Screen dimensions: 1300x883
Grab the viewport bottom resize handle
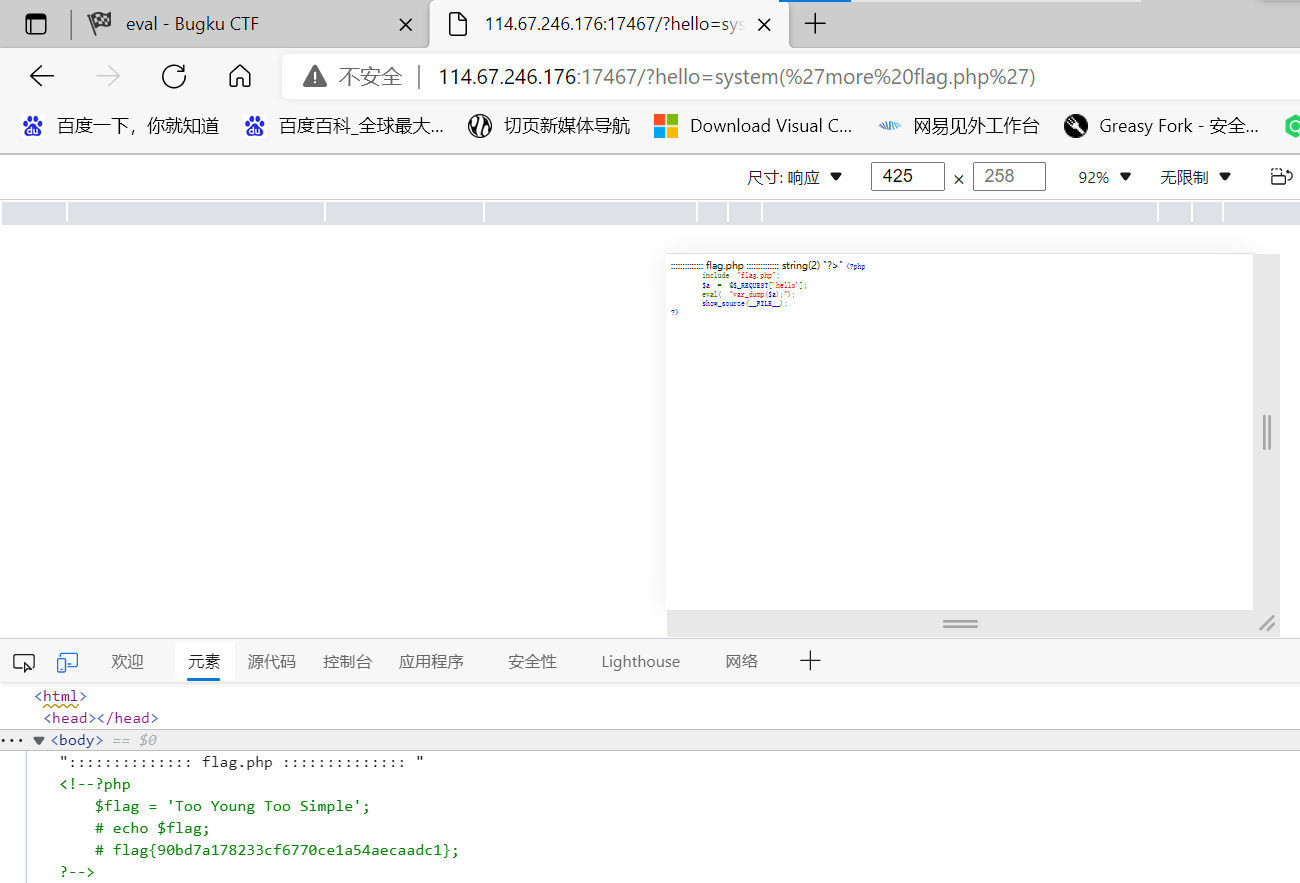click(960, 623)
